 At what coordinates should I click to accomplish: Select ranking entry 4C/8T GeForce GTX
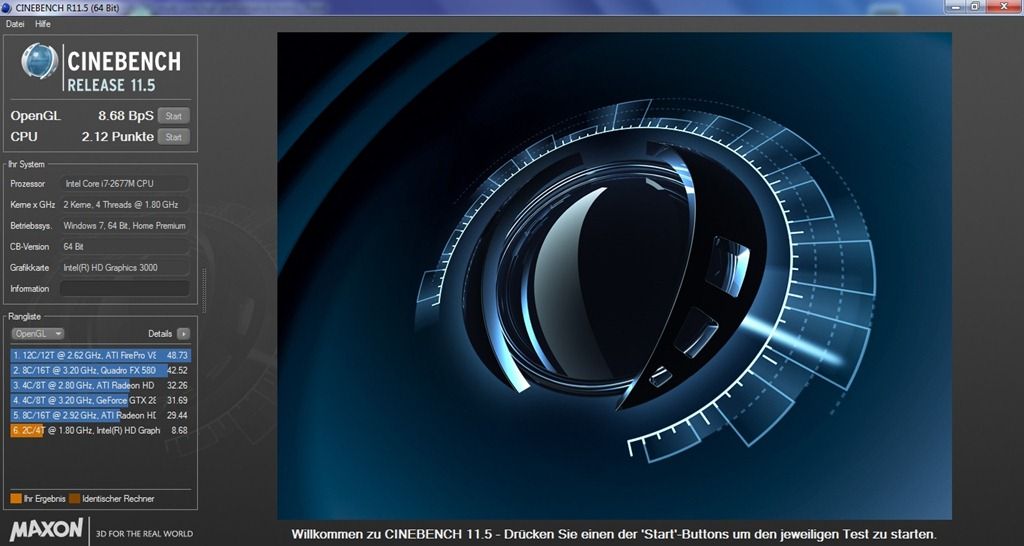(x=101, y=400)
